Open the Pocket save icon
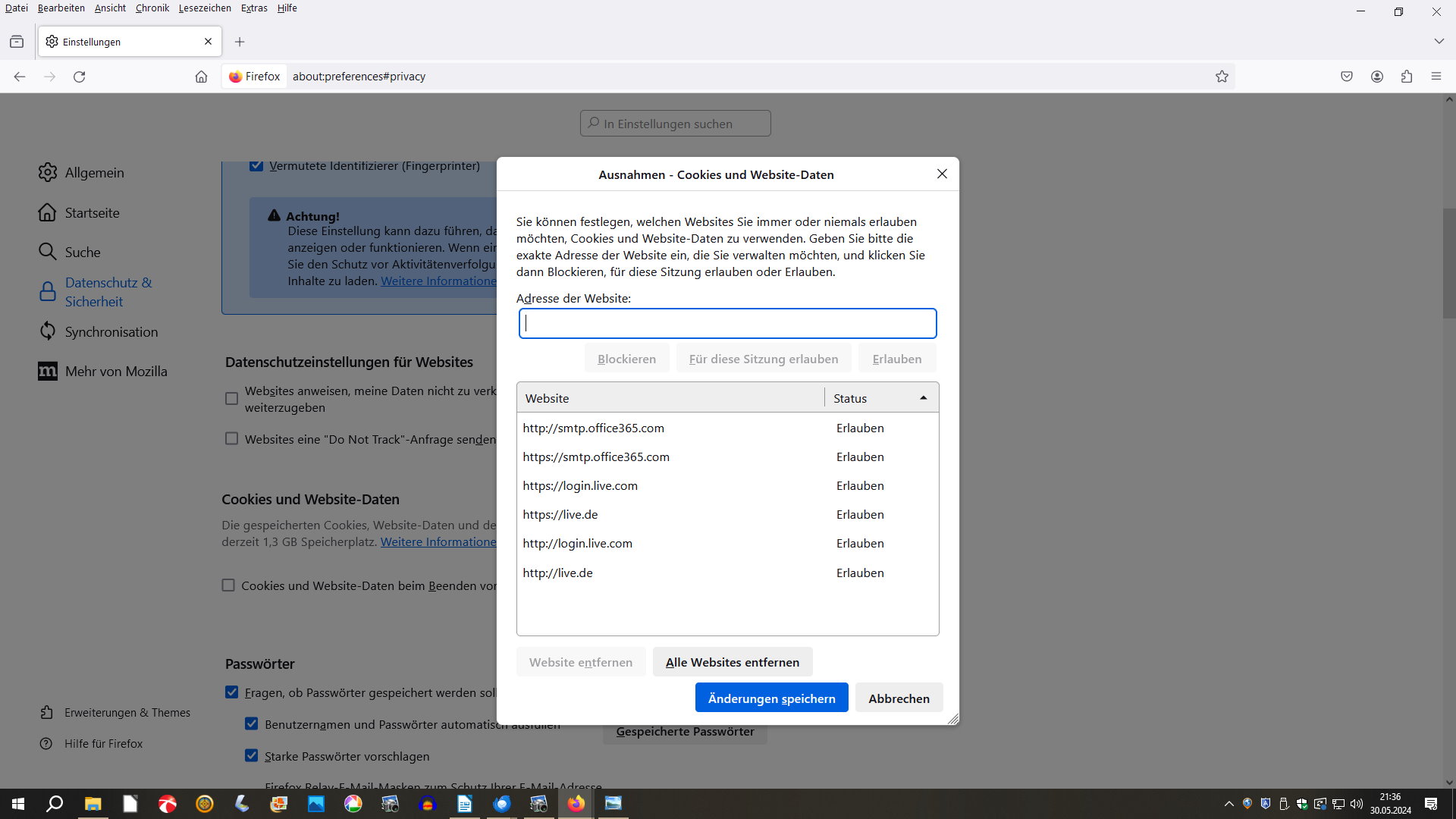 click(1347, 77)
